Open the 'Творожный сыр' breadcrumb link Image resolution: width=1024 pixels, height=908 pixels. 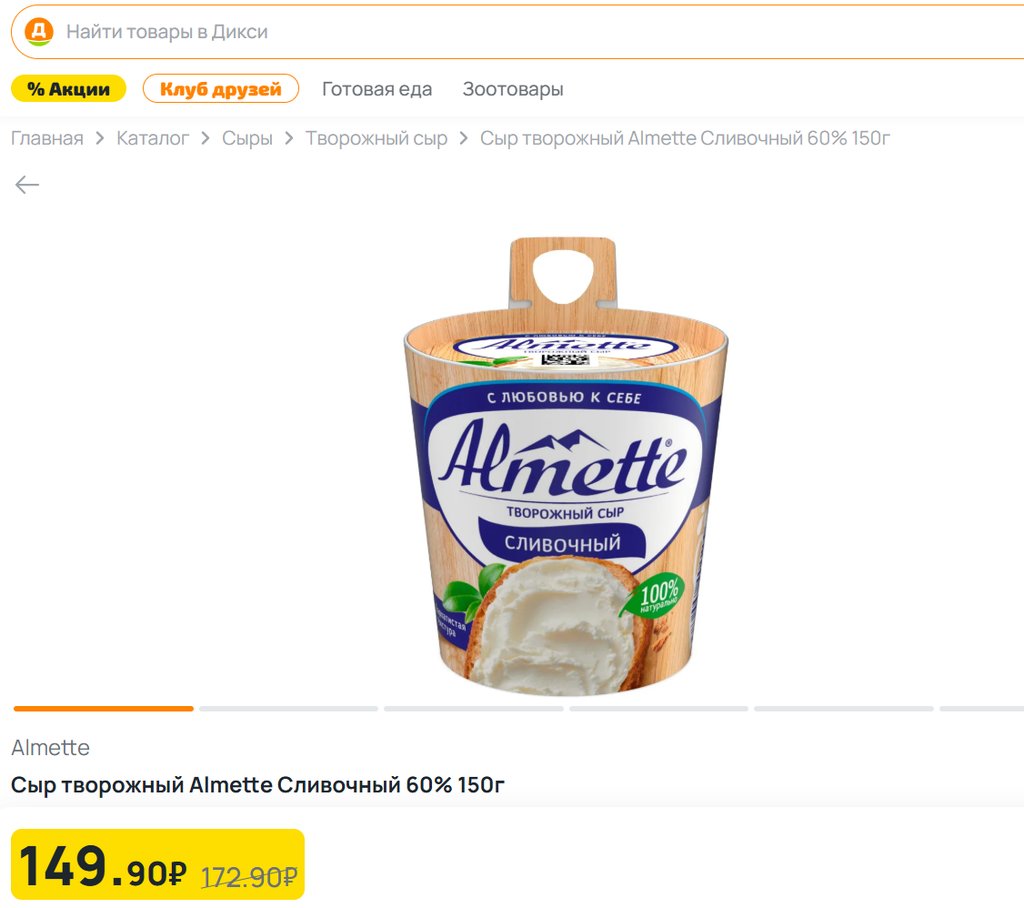[376, 138]
